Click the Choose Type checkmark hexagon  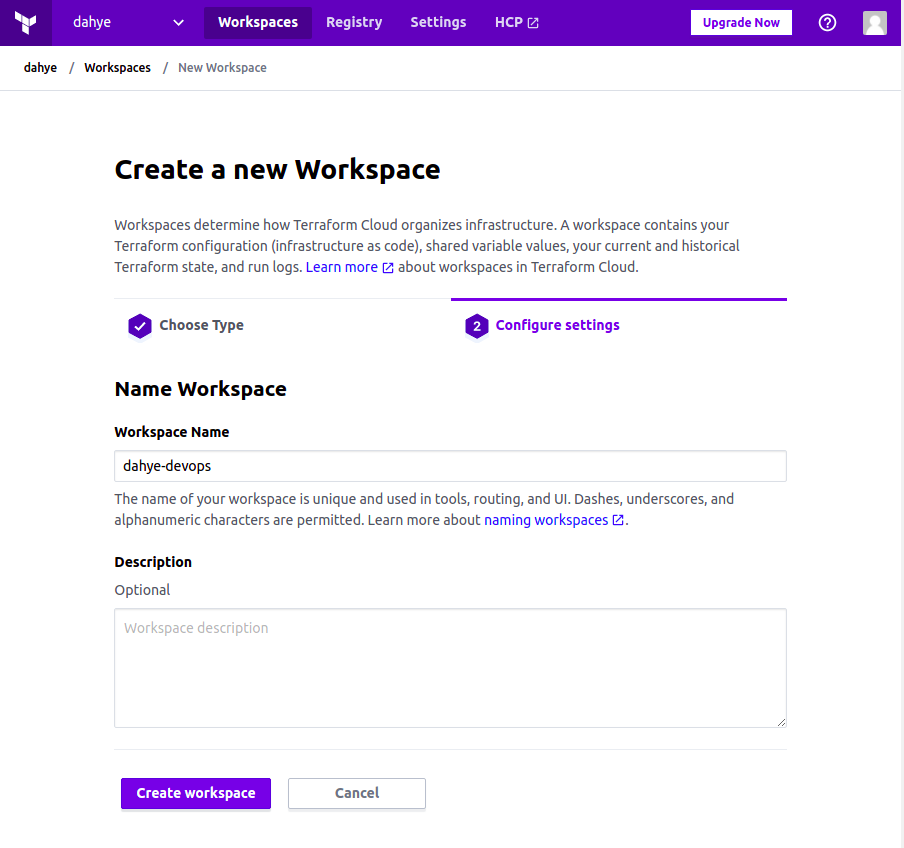[140, 326]
